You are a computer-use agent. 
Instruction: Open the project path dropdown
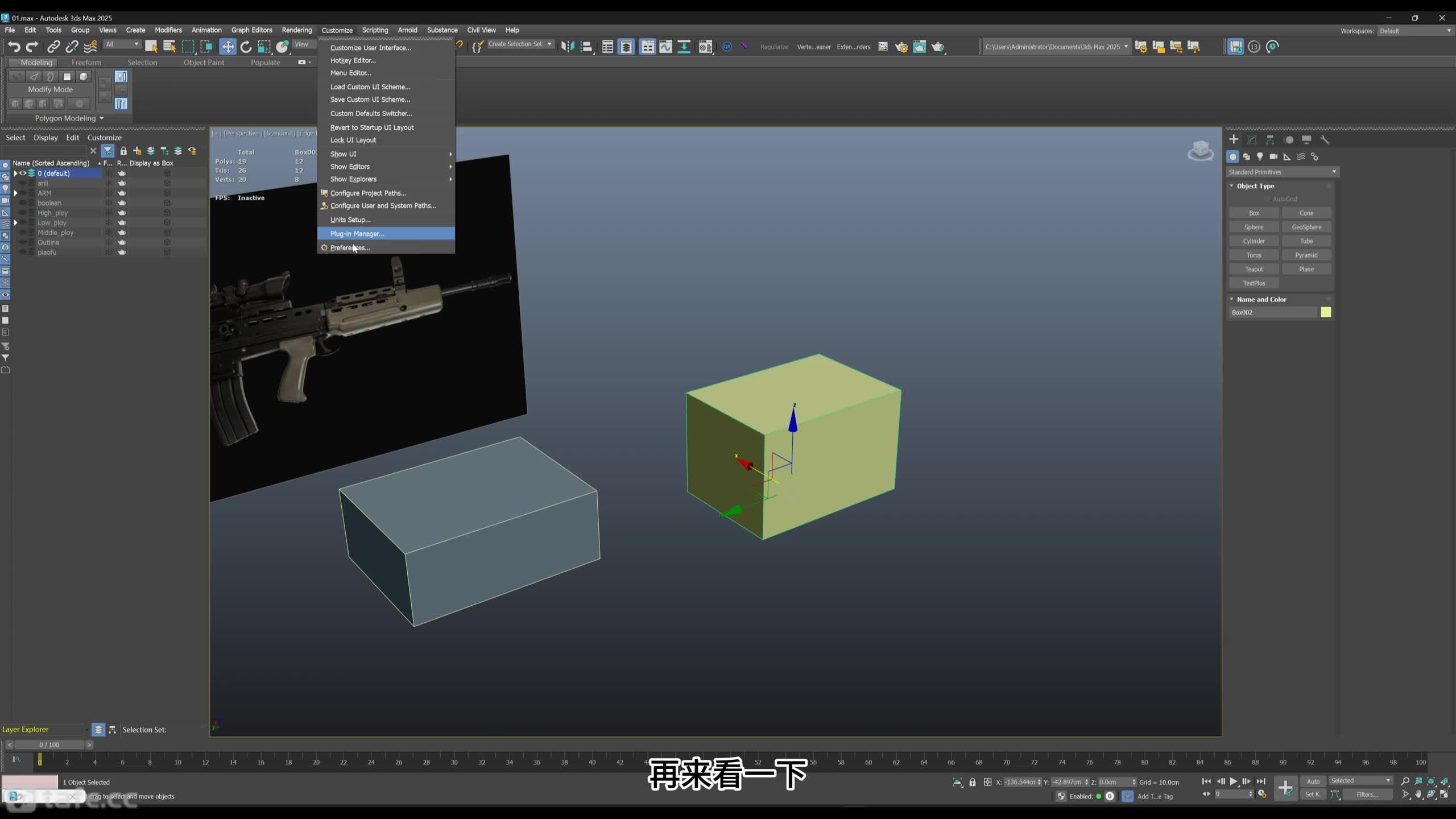[1056, 47]
